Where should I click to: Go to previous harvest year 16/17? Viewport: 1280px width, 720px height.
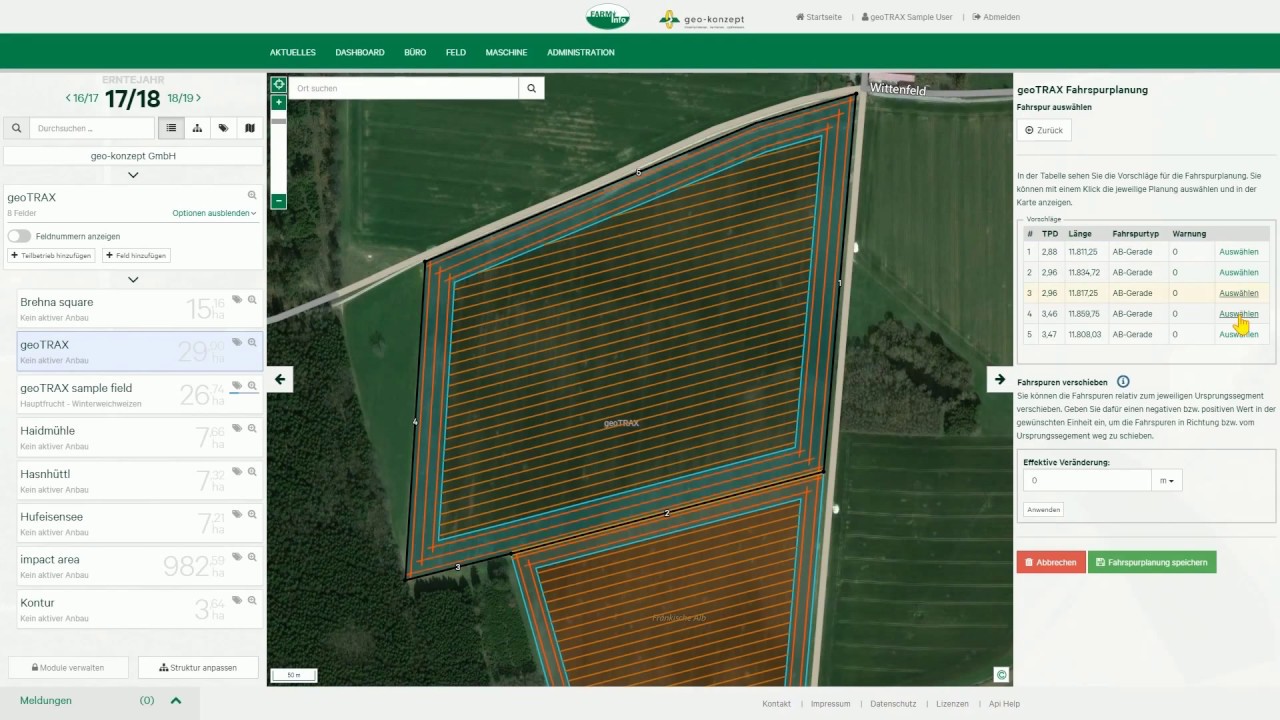82,98
